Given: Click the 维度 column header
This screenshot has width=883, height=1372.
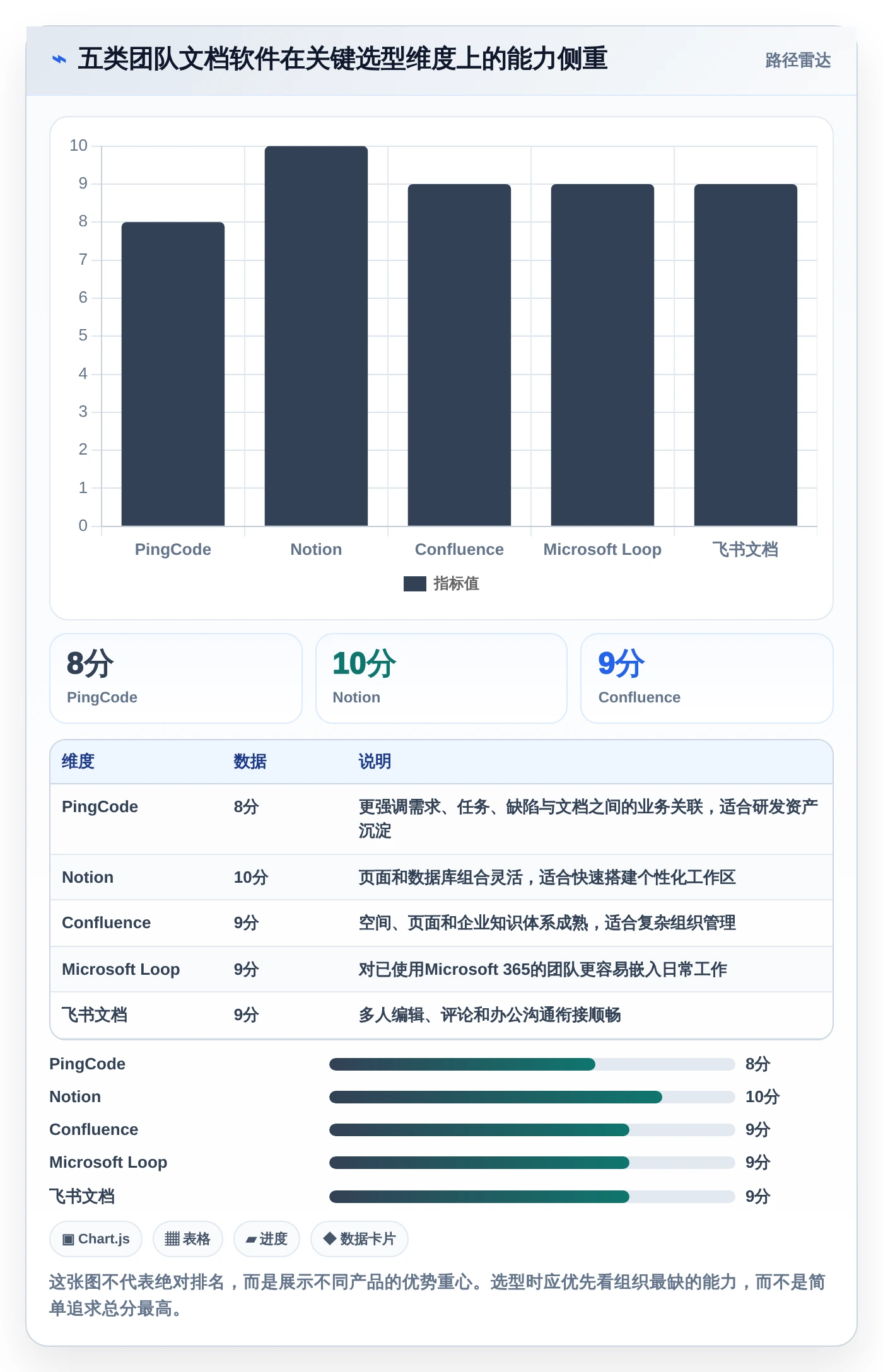Looking at the screenshot, I should (x=78, y=762).
